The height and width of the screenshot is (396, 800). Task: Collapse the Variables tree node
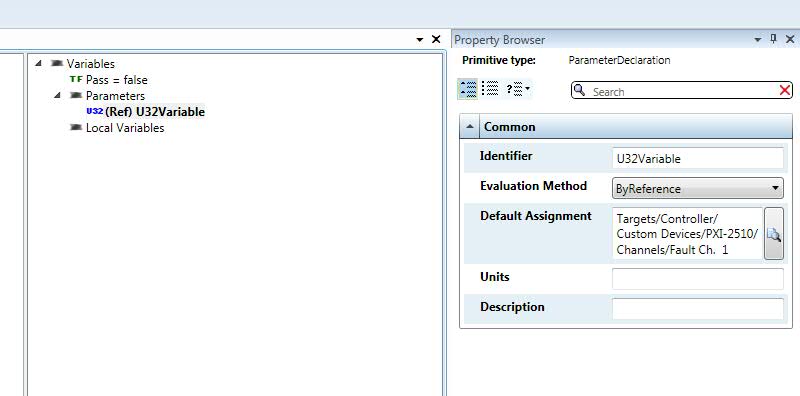pyautogui.click(x=39, y=63)
